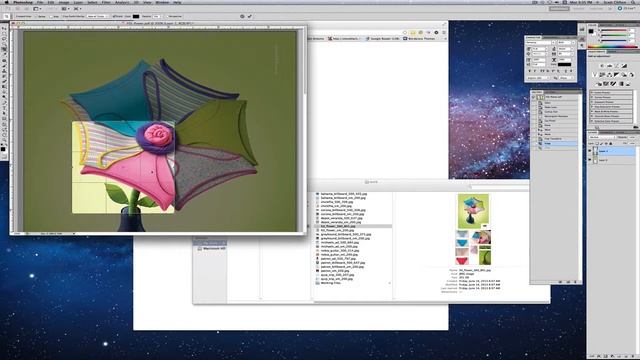Open the crop guide overlay dropdown
The image size is (640, 360).
pos(98,16)
